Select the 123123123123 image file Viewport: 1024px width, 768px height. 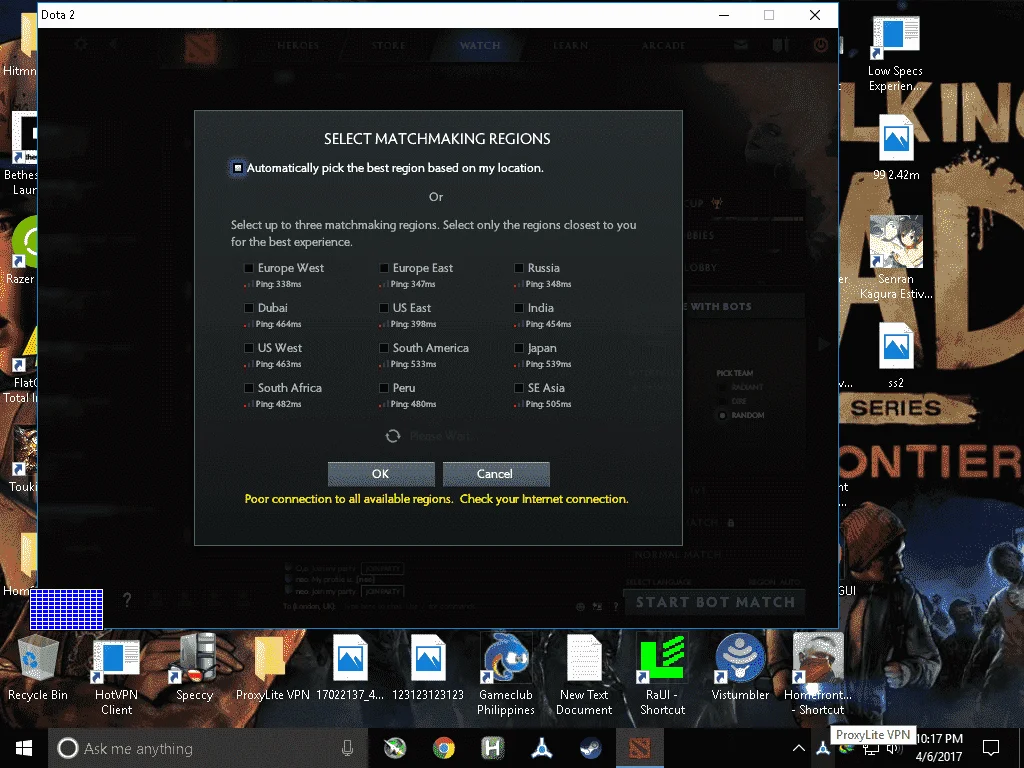click(428, 667)
